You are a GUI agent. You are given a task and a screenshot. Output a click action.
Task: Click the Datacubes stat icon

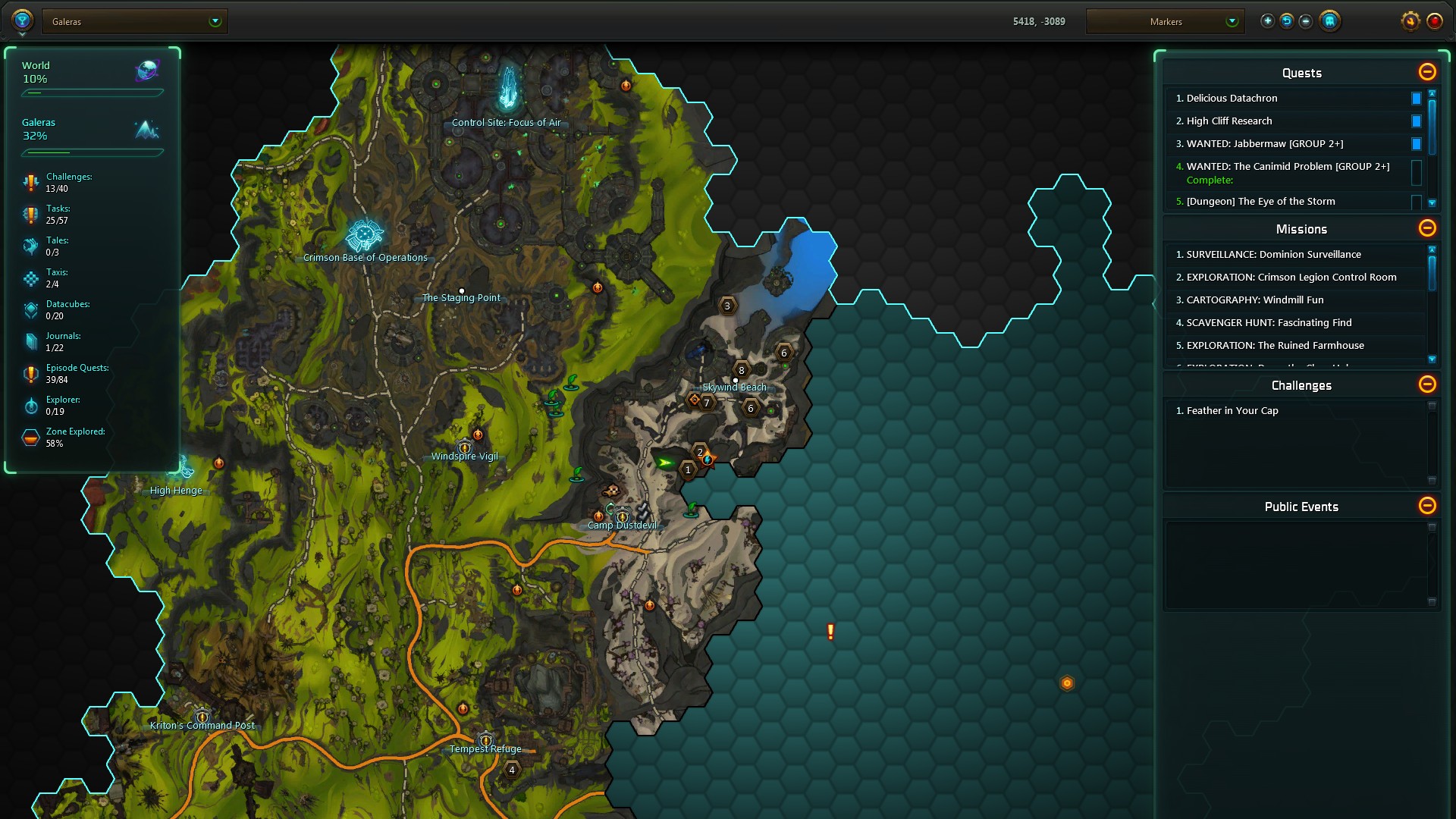(x=30, y=310)
